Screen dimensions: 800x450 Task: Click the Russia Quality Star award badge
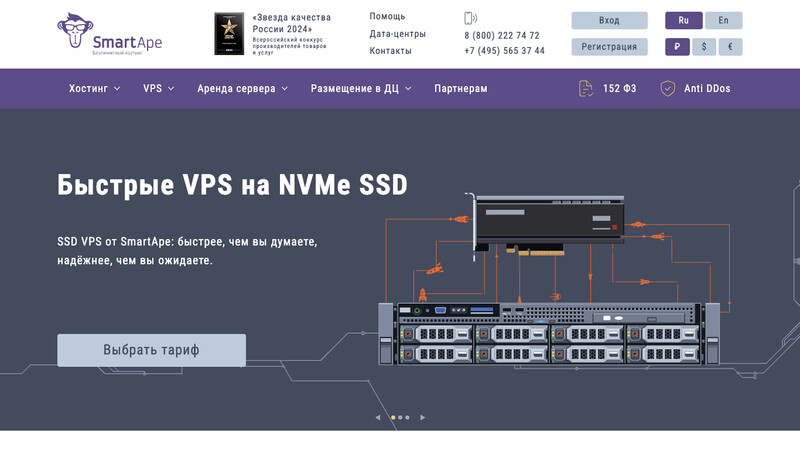[x=229, y=34]
